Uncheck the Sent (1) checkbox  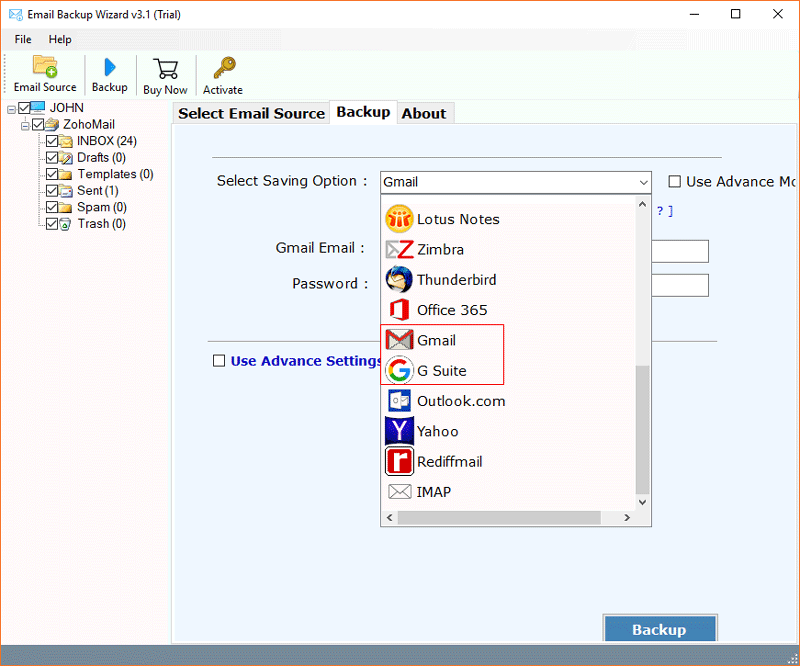pyautogui.click(x=52, y=190)
